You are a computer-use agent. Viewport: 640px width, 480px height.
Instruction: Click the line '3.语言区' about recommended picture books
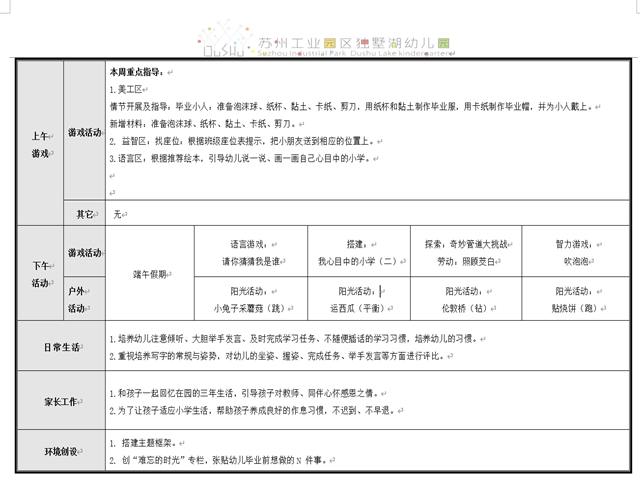[240, 158]
